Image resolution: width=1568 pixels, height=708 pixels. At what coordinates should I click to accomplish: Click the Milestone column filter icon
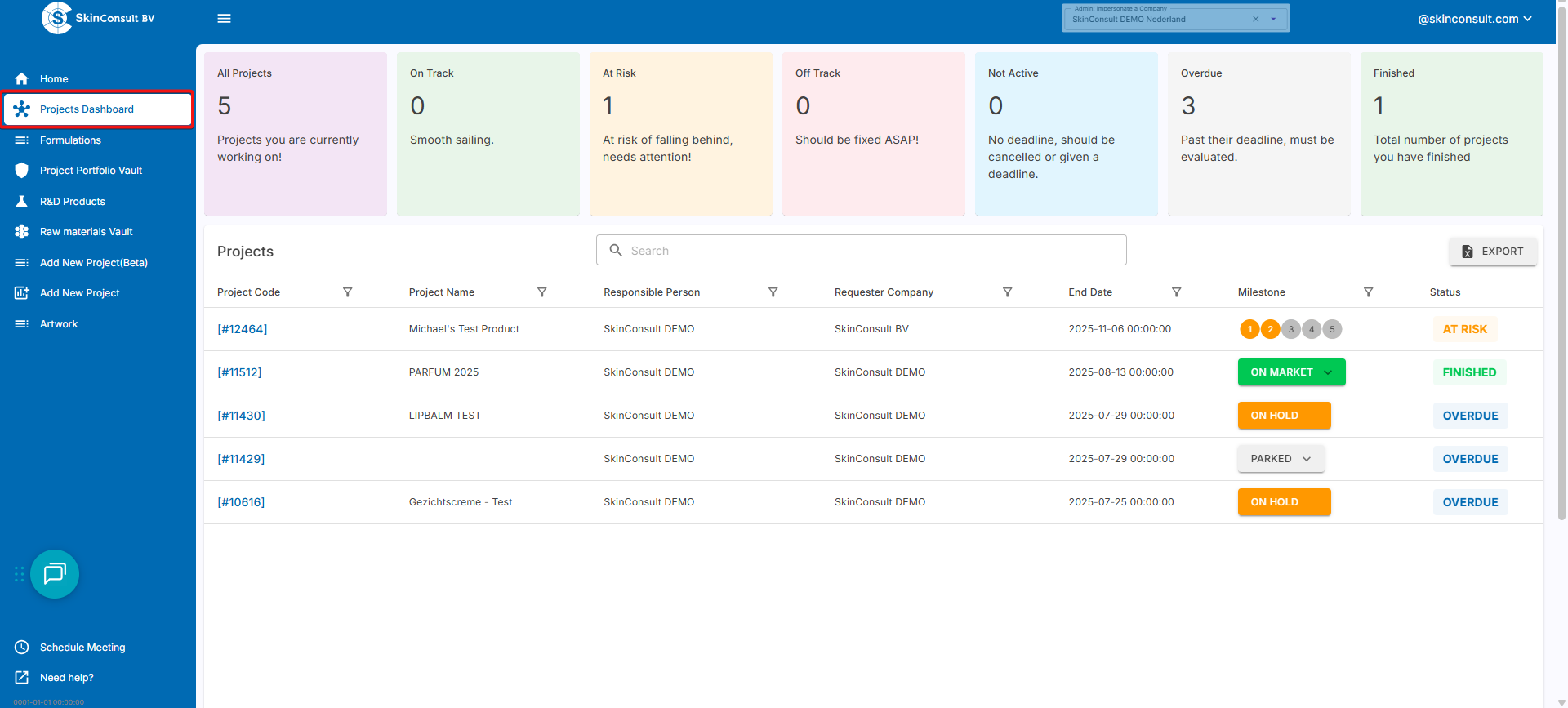tap(1368, 292)
